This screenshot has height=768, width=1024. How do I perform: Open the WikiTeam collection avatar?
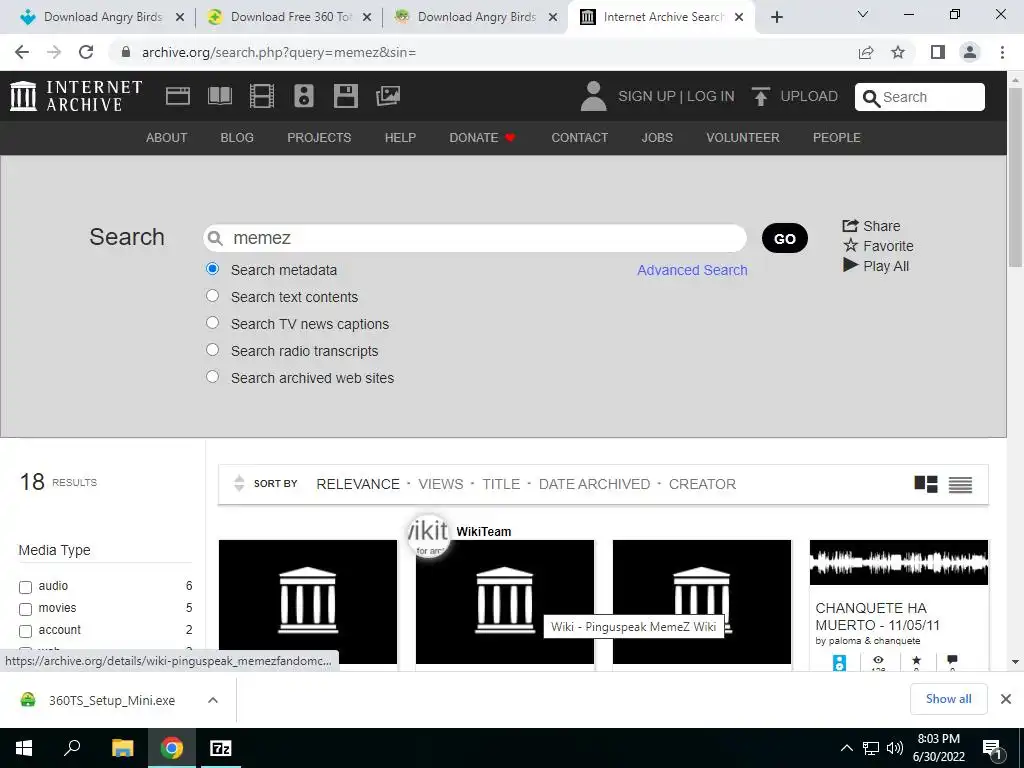tap(428, 536)
